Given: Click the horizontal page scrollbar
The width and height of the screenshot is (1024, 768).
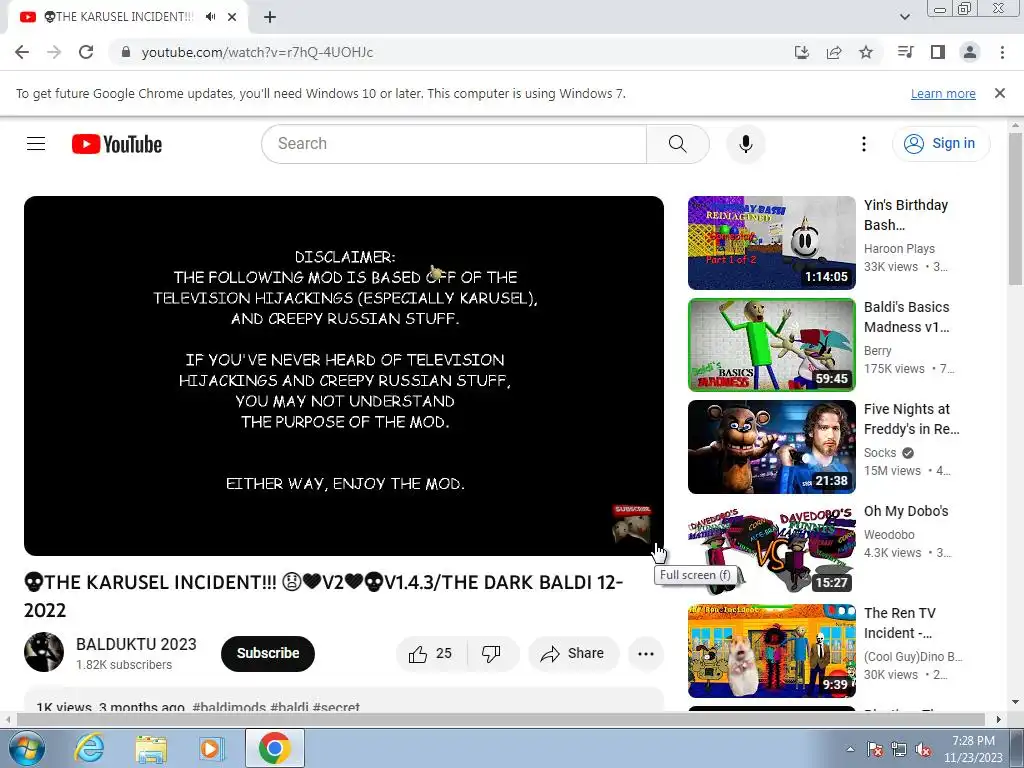Looking at the screenshot, I should [500, 719].
